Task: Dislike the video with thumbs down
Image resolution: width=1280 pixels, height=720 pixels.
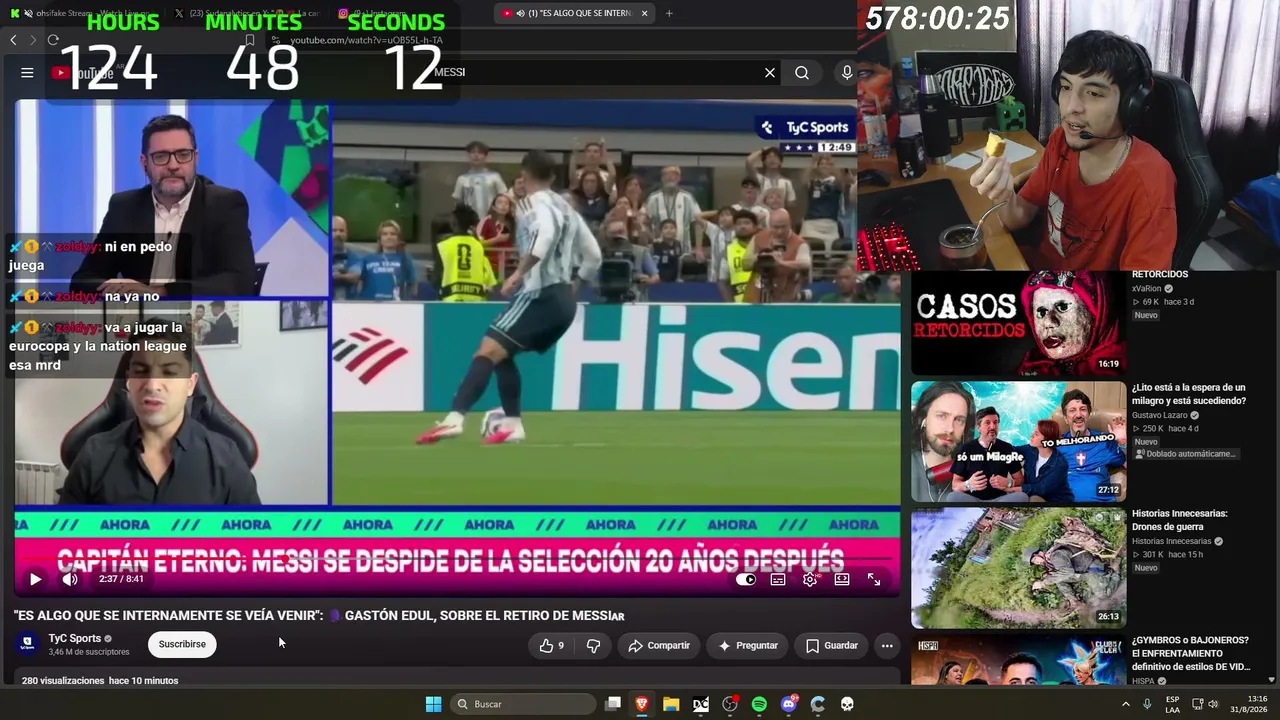Action: [x=593, y=646]
